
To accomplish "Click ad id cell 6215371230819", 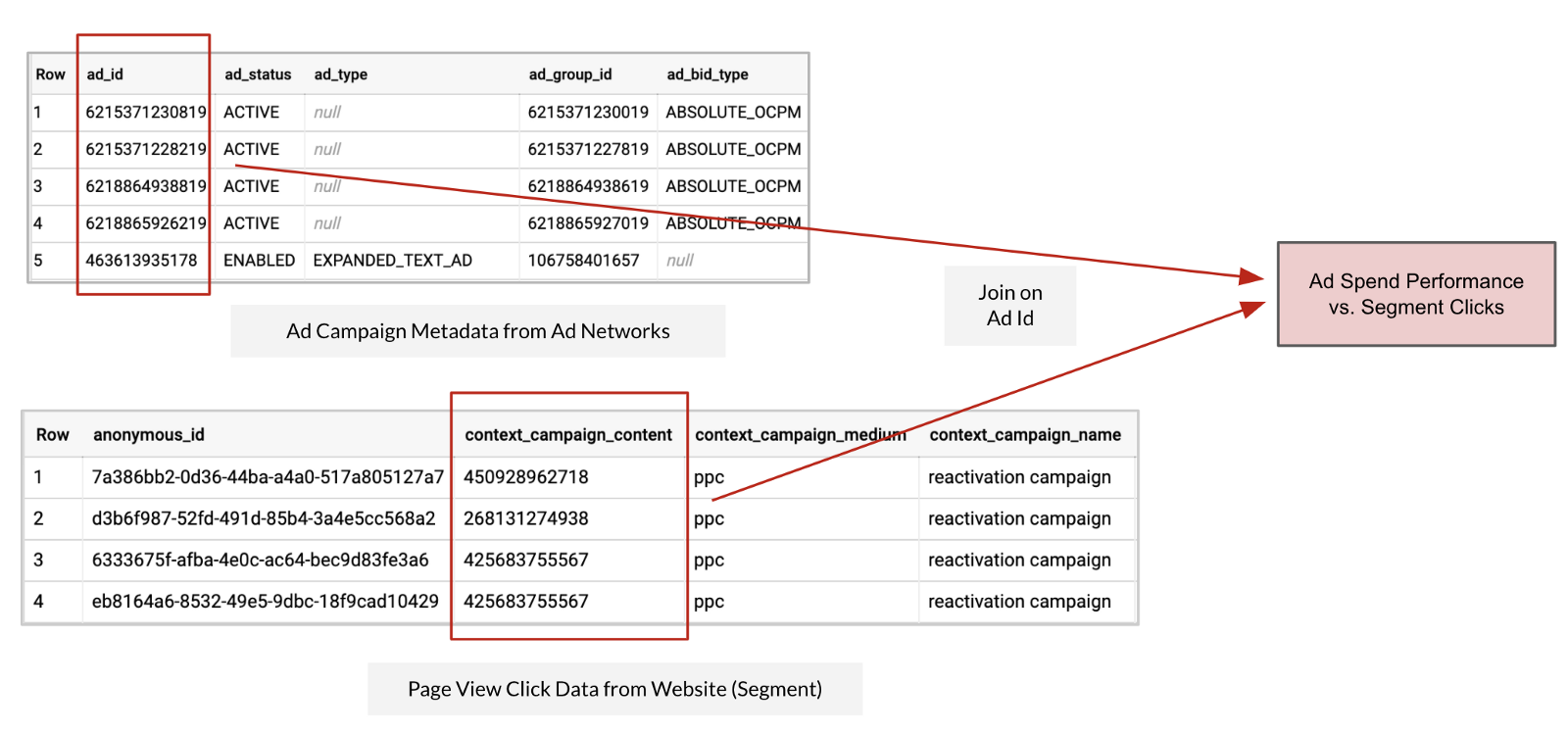I will pos(145,113).
